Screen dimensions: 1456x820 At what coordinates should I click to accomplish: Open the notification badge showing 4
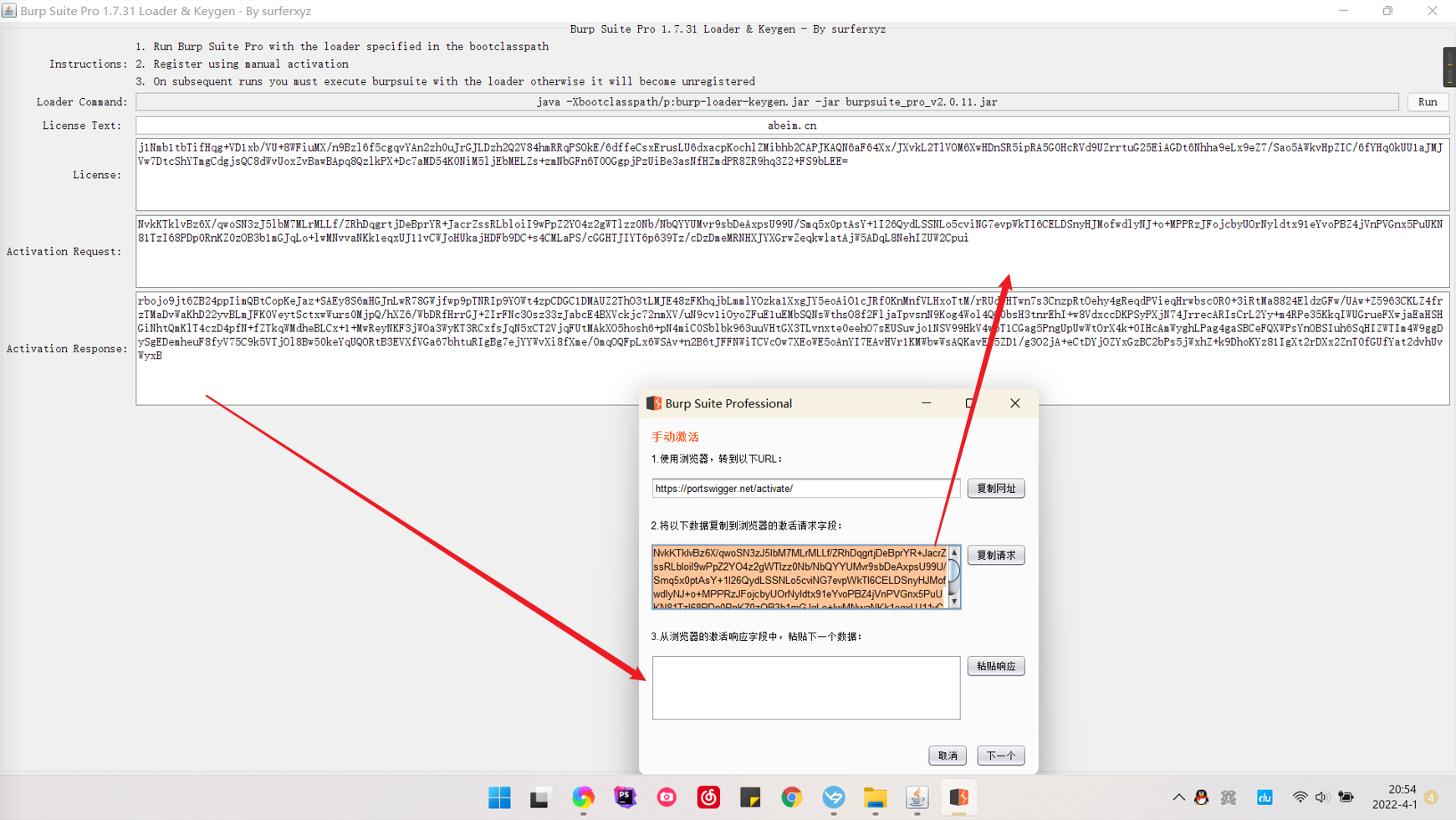pos(1432,797)
